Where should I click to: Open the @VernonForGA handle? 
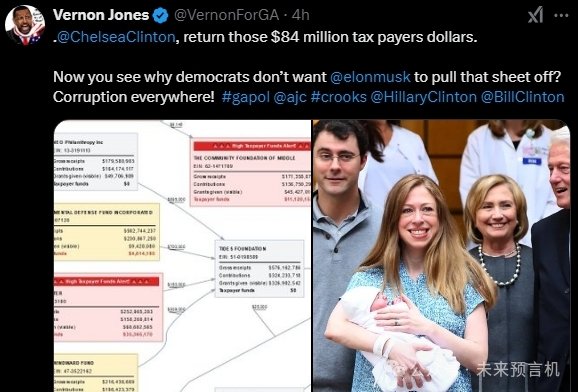226,15
